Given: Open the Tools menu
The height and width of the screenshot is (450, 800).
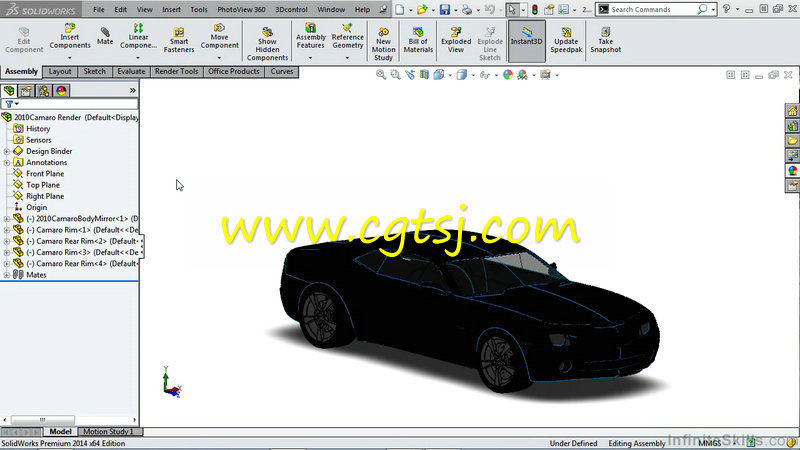Looking at the screenshot, I should tap(198, 9).
